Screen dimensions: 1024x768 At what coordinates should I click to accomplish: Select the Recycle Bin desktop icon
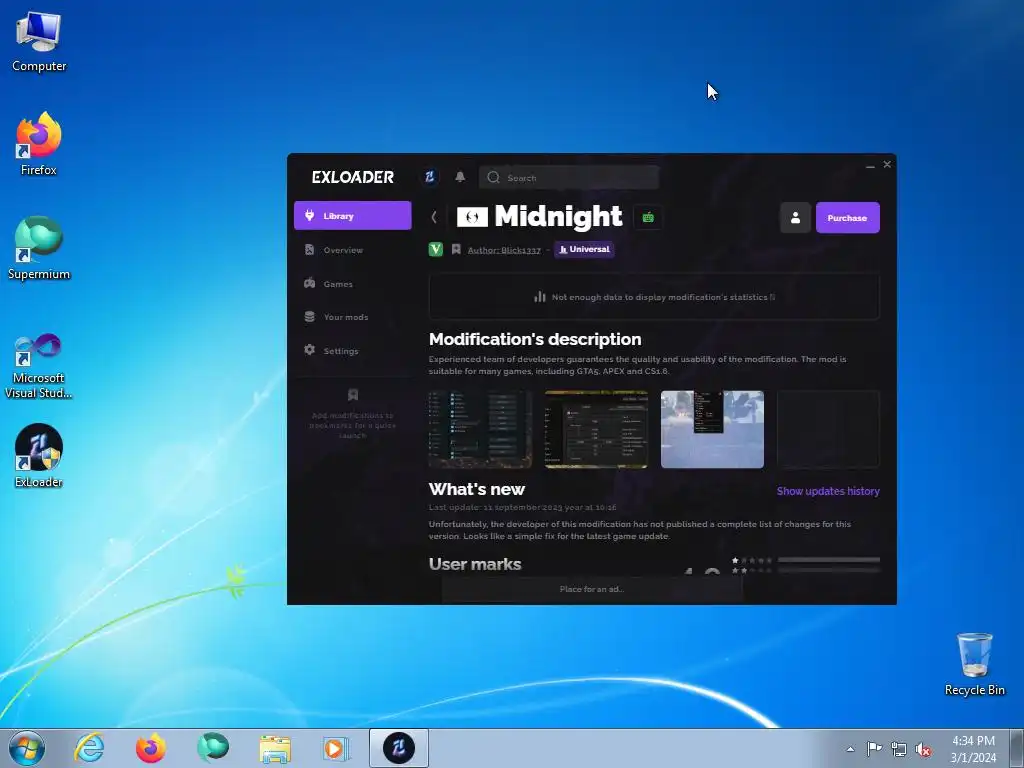[x=974, y=664]
